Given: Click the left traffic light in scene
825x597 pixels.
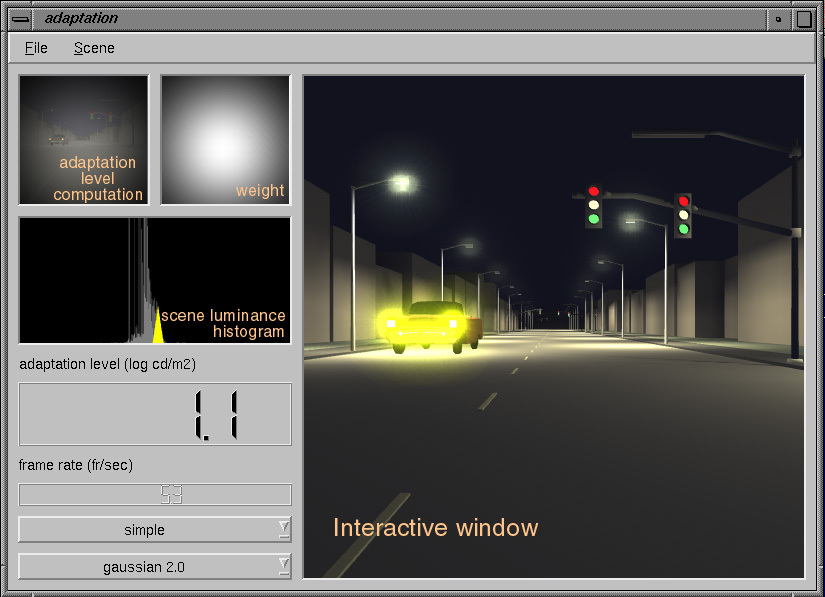Looking at the screenshot, I should pyautogui.click(x=594, y=205).
